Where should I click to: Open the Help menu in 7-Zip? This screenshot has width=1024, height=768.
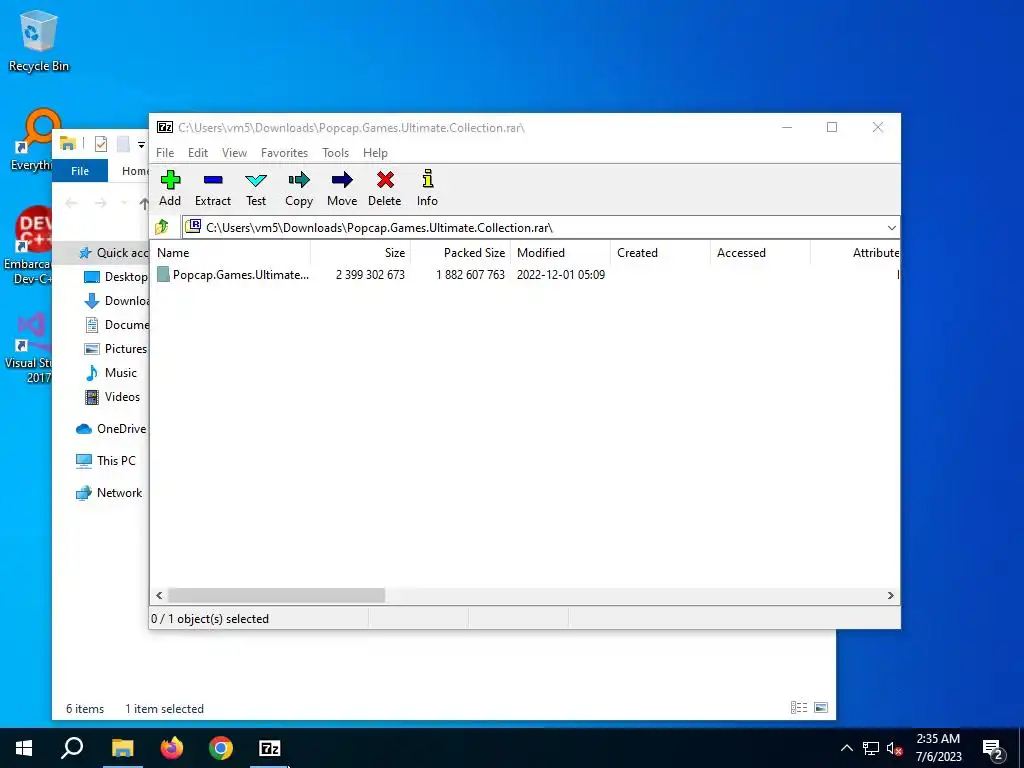click(376, 153)
